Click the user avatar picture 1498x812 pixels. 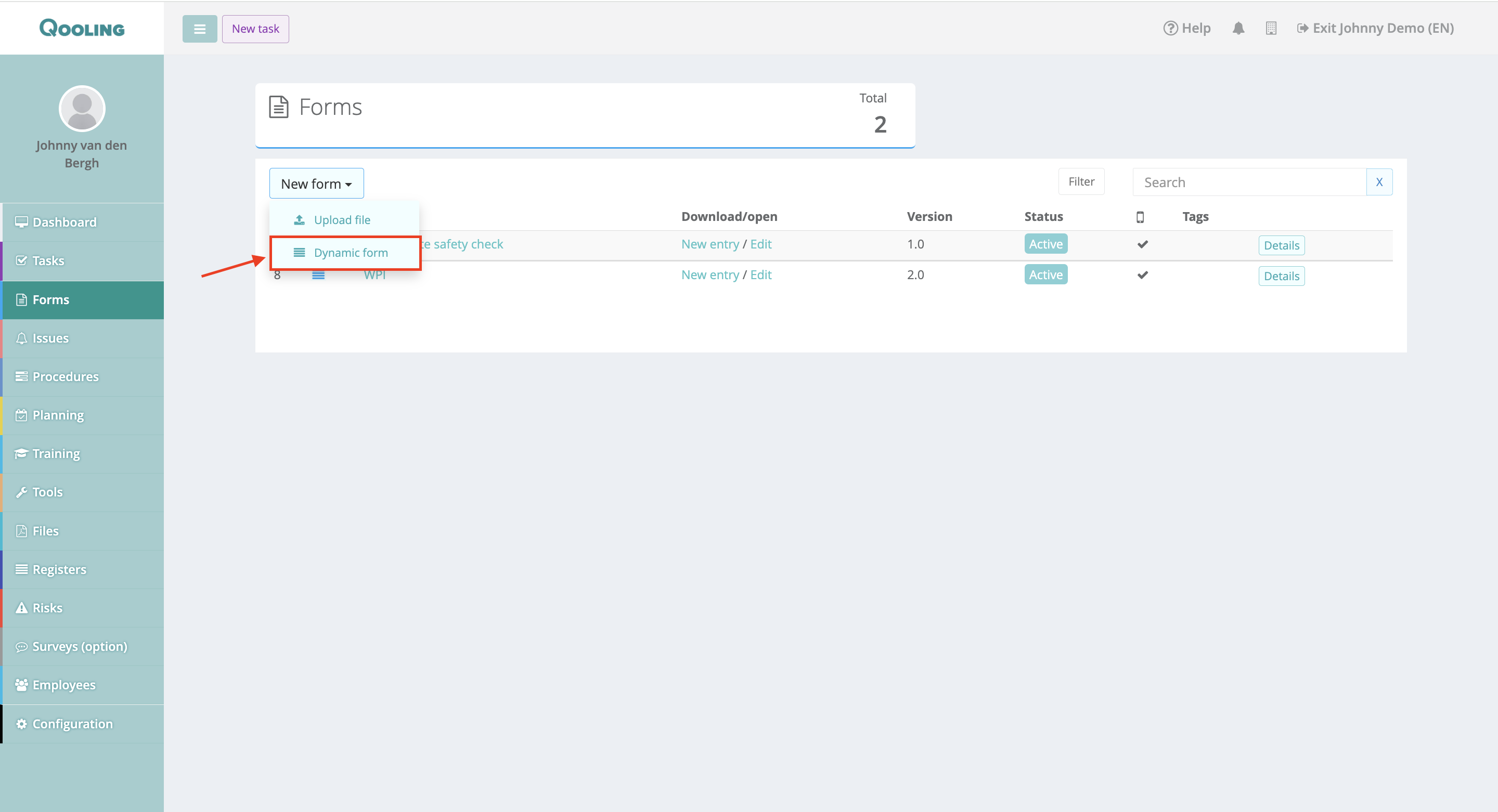click(x=82, y=109)
